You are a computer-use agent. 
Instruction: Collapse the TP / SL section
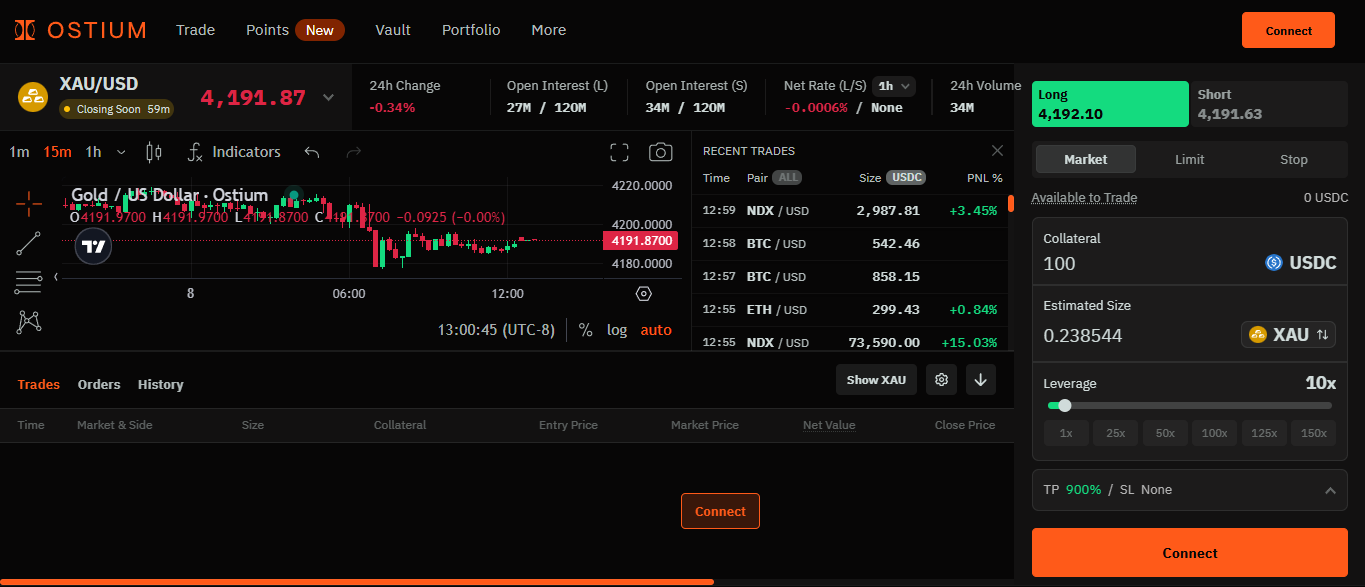coord(1329,490)
